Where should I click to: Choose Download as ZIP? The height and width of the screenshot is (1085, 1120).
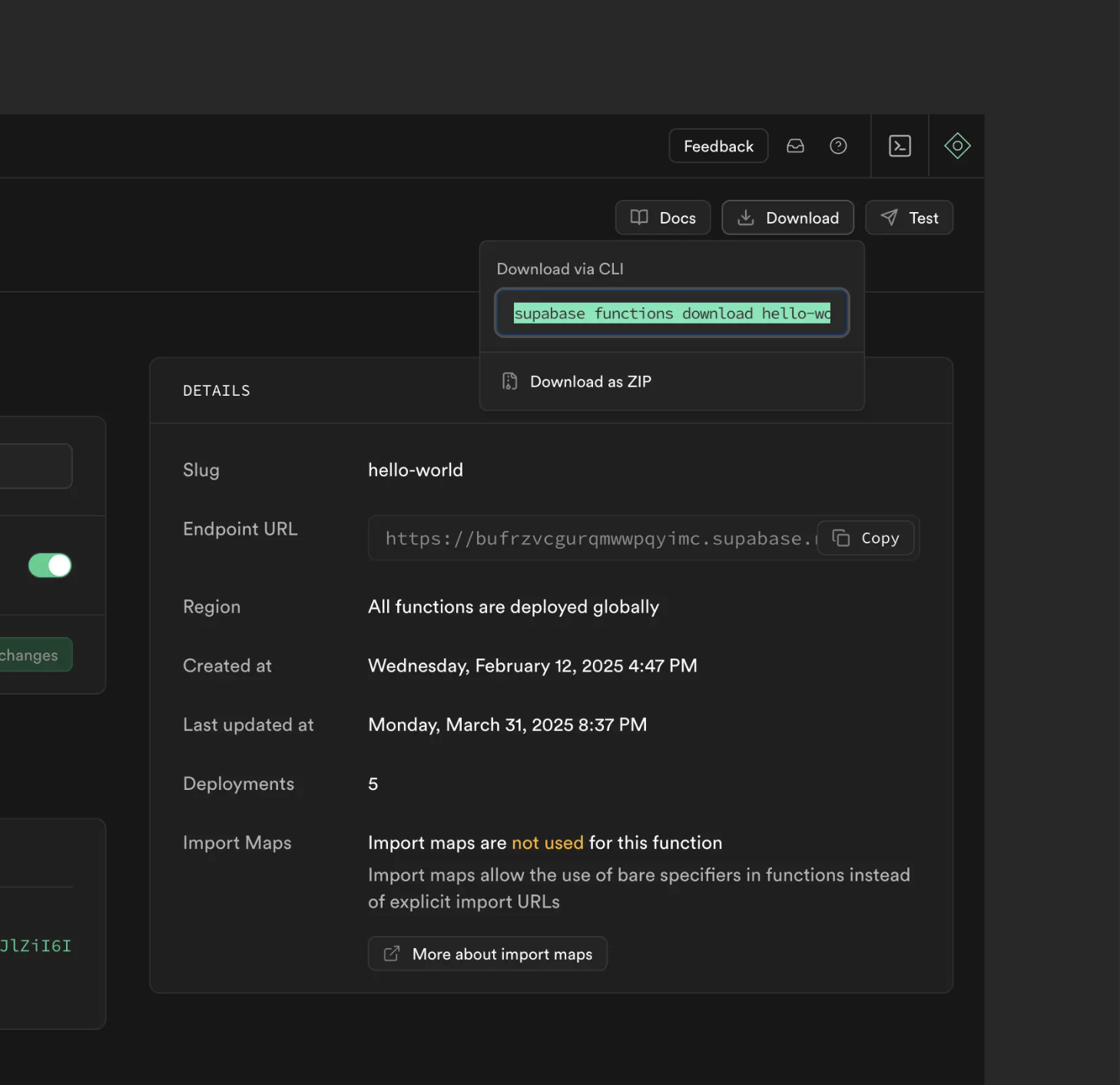coord(672,381)
